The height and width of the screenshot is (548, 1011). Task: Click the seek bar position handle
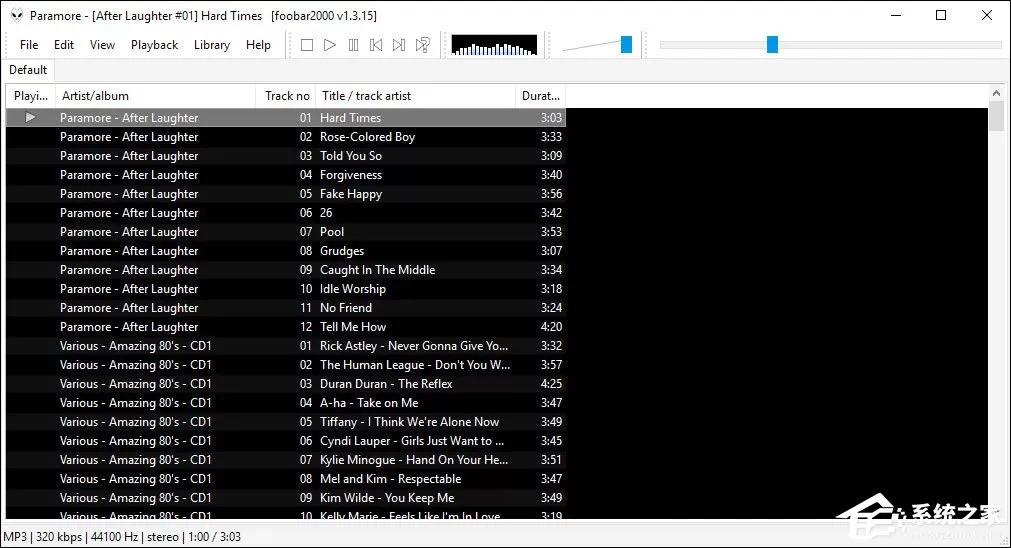pos(772,44)
